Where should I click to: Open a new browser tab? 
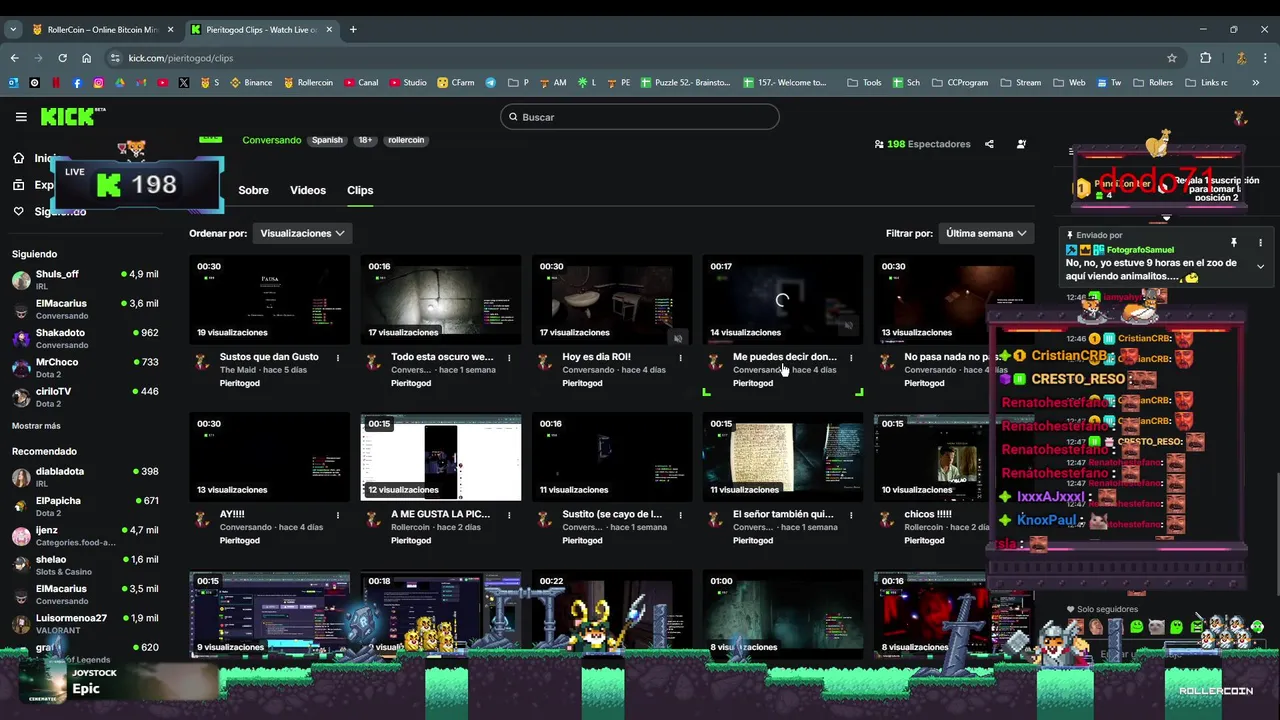[x=353, y=29]
